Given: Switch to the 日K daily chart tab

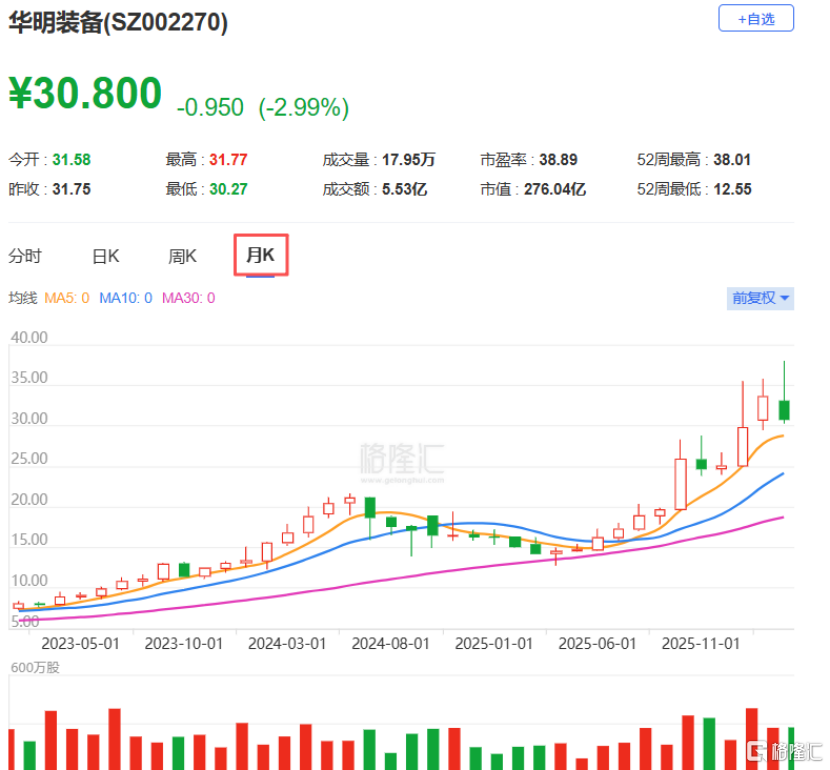Looking at the screenshot, I should coord(104,255).
